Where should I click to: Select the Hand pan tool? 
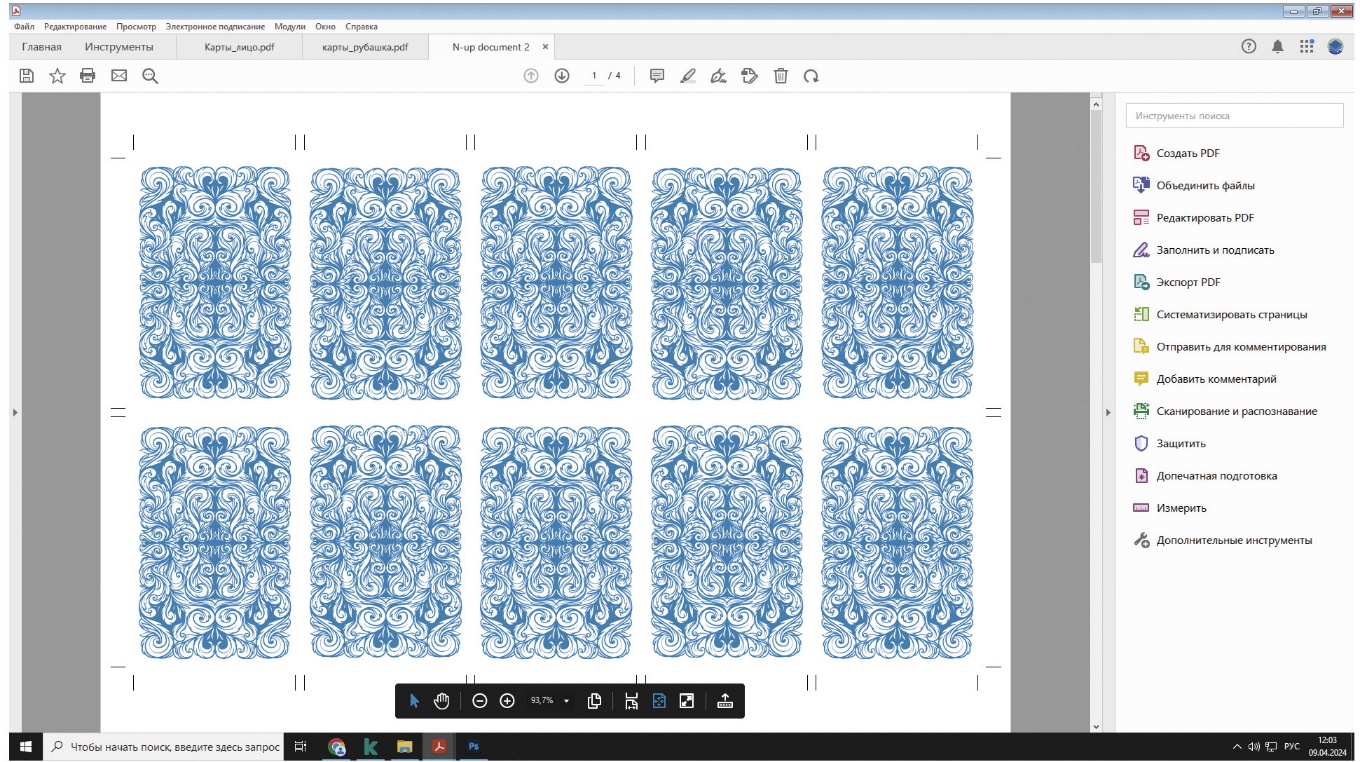click(x=442, y=701)
